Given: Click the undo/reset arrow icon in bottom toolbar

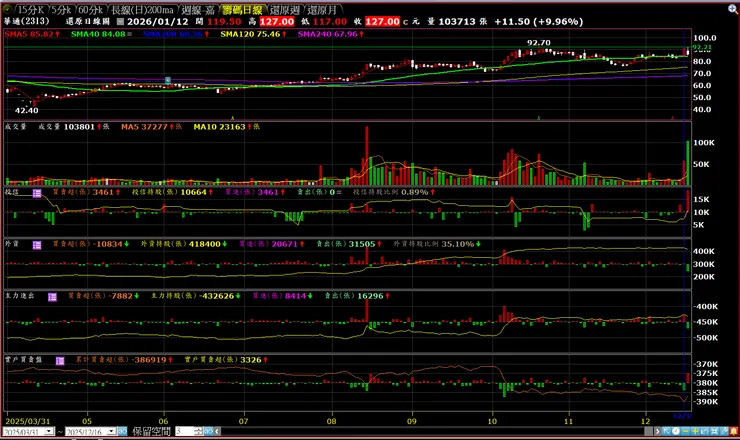Looking at the screenshot, I should tap(705, 431).
